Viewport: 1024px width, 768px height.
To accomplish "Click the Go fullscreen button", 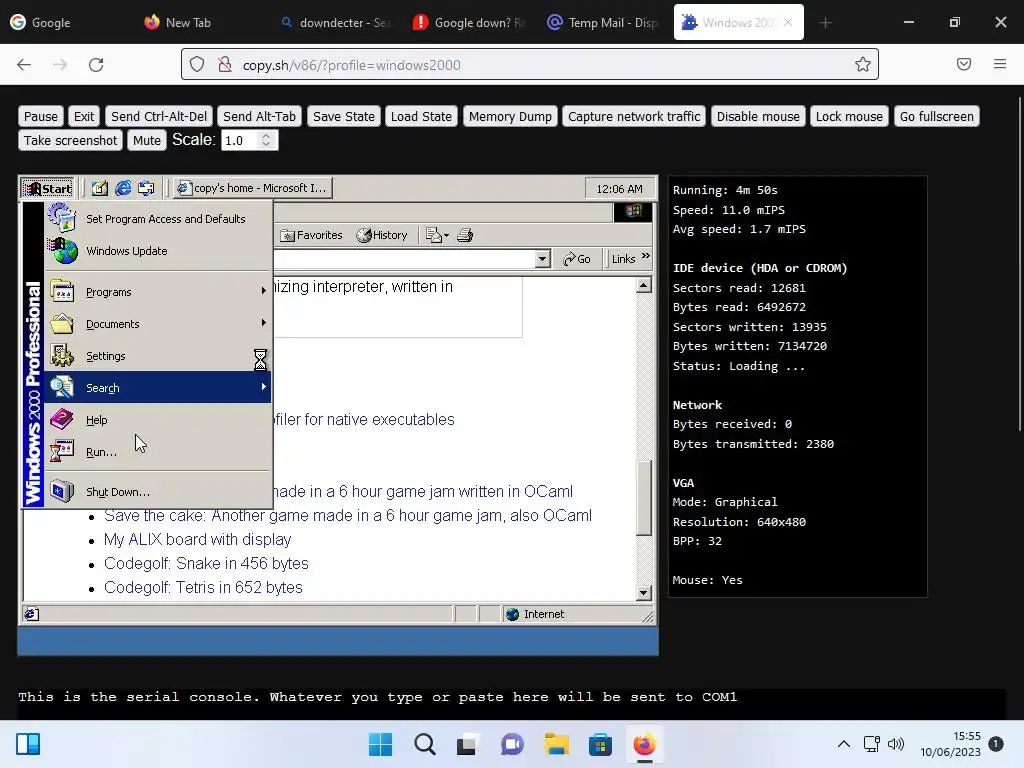I will (936, 116).
